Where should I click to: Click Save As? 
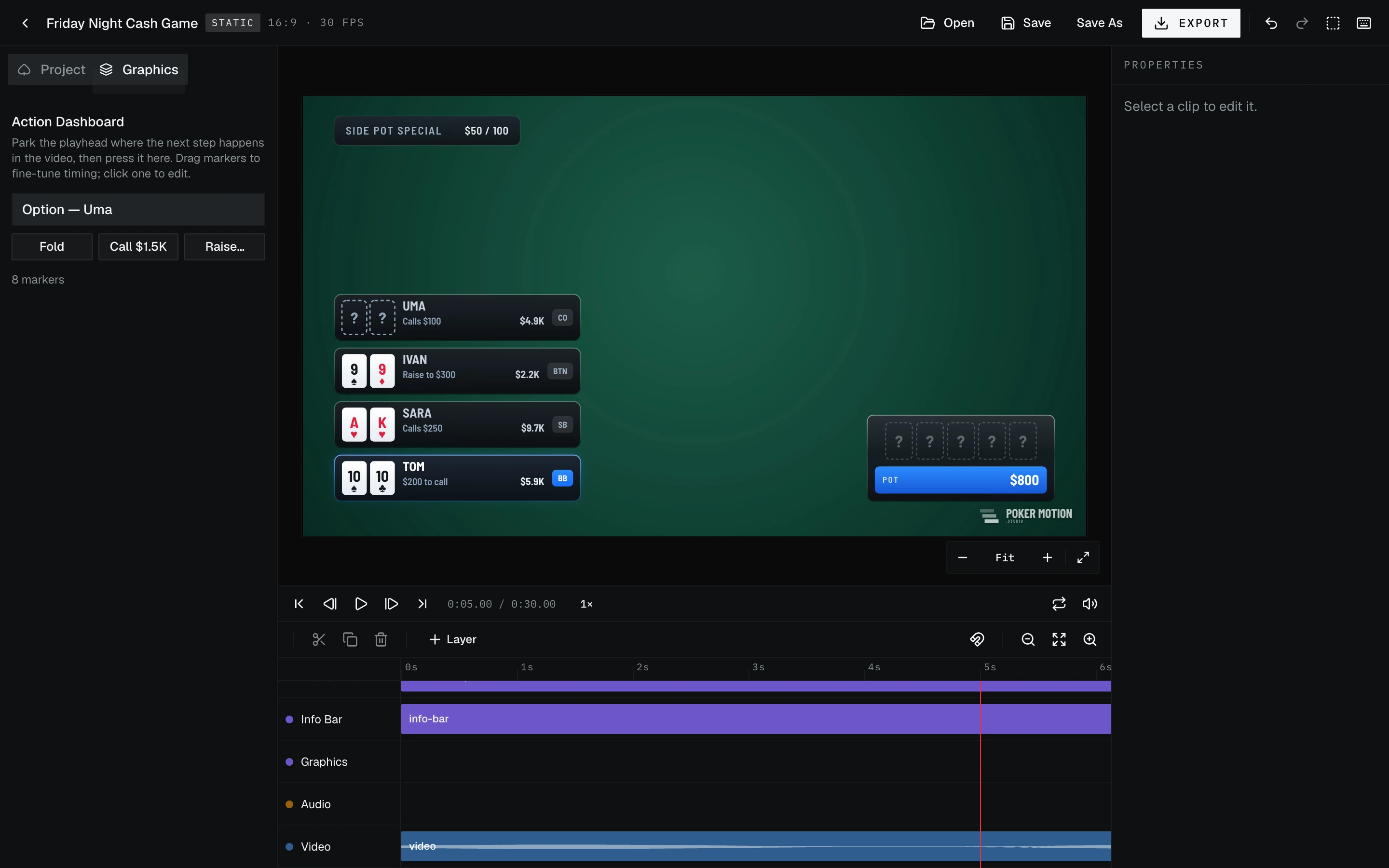click(x=1099, y=23)
